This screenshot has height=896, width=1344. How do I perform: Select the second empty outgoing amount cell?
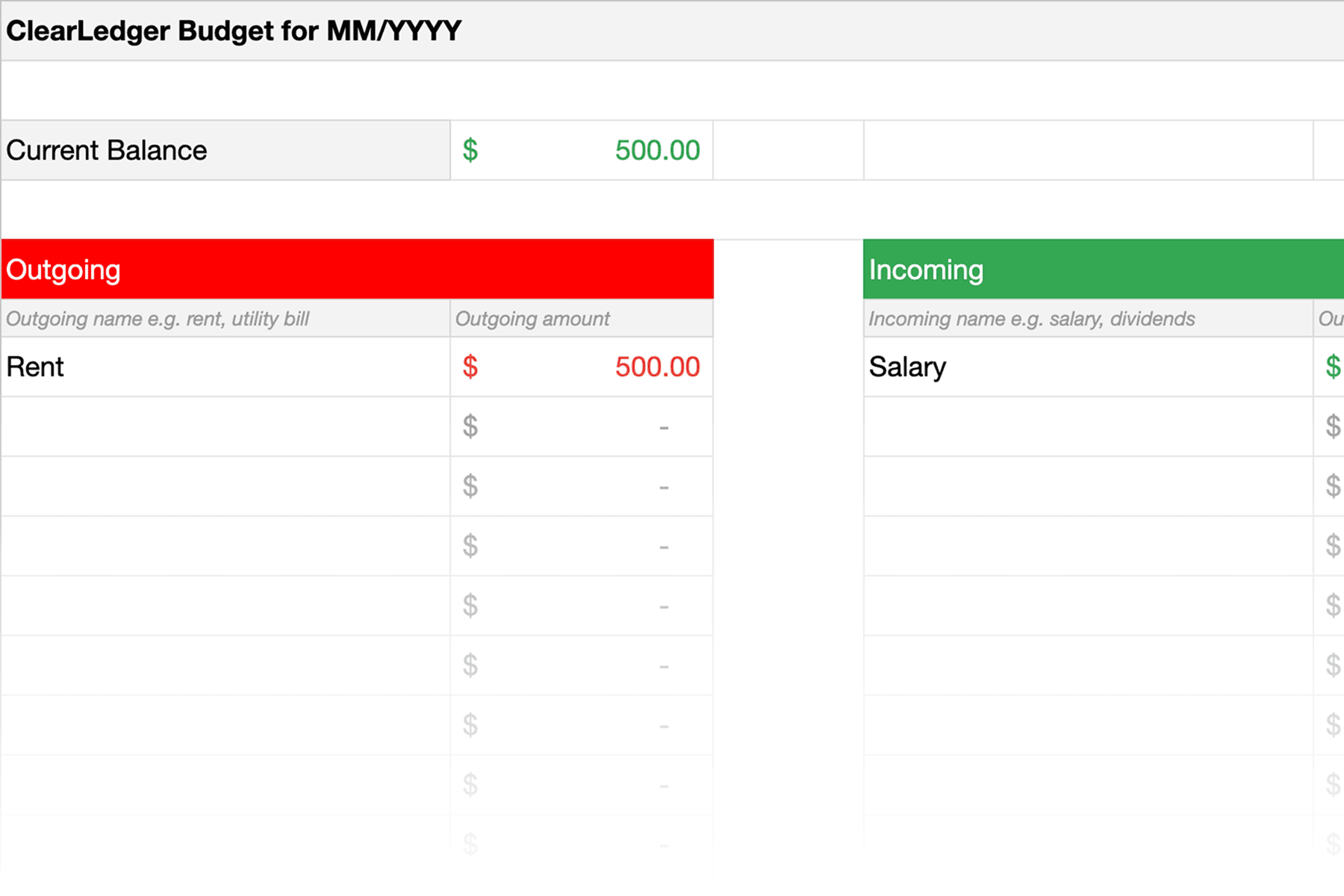click(581, 486)
